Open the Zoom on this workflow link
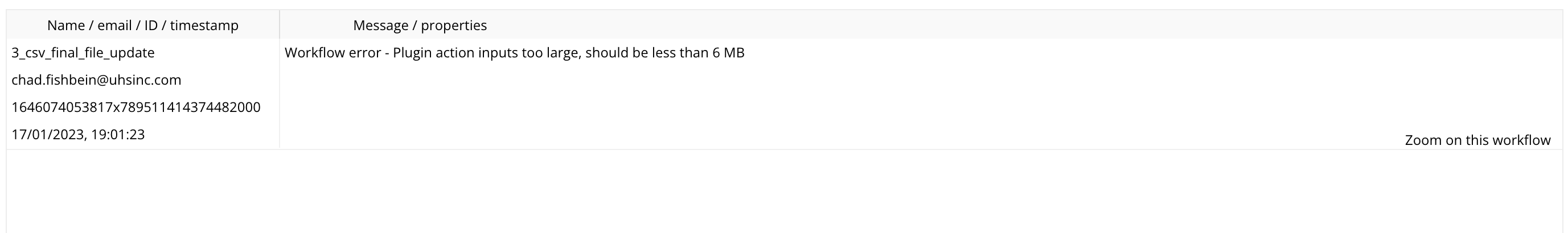1568x233 pixels. click(x=1477, y=140)
